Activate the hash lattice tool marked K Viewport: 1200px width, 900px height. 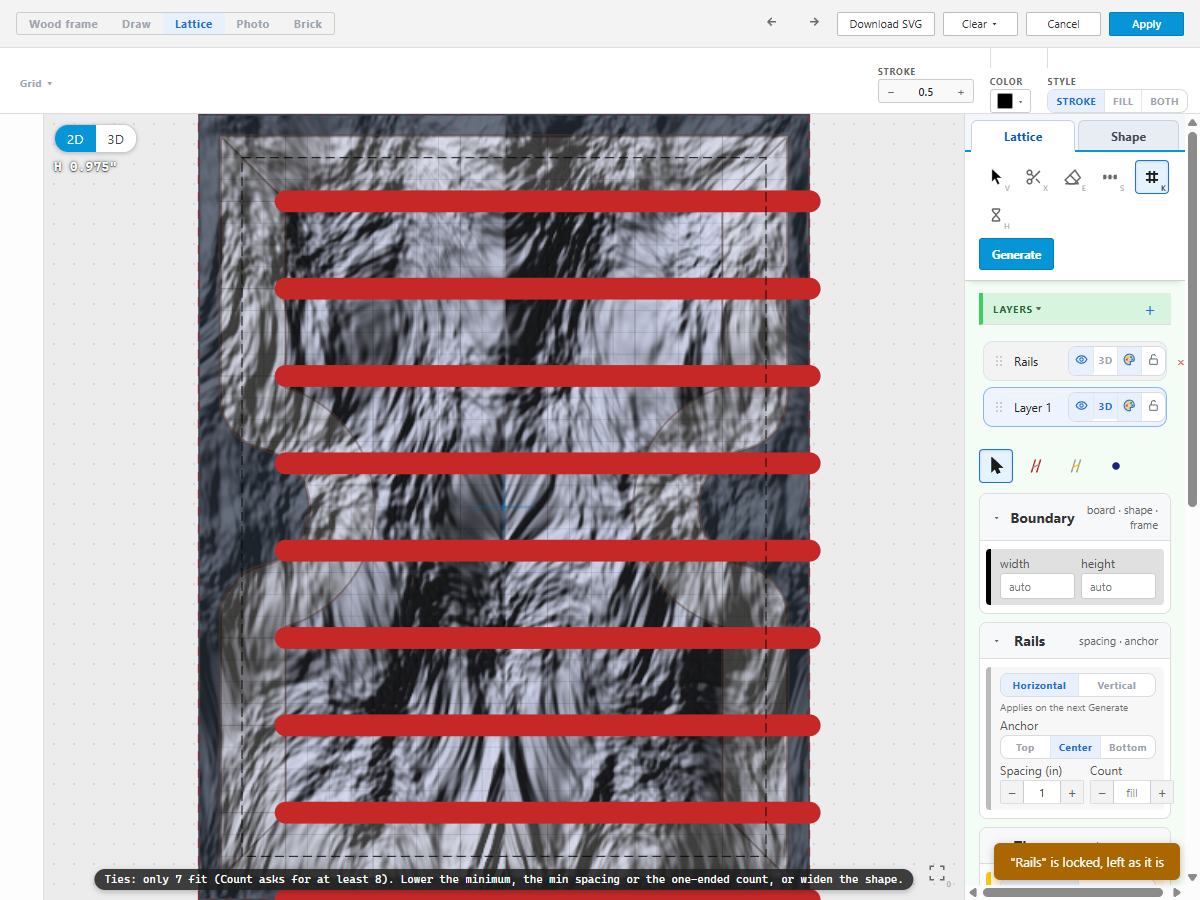click(1151, 177)
